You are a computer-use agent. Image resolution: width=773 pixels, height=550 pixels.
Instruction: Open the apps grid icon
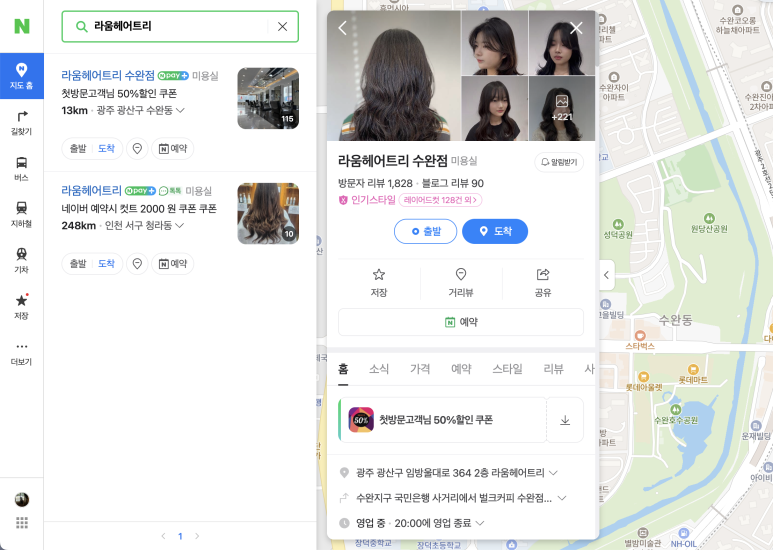(x=22, y=522)
